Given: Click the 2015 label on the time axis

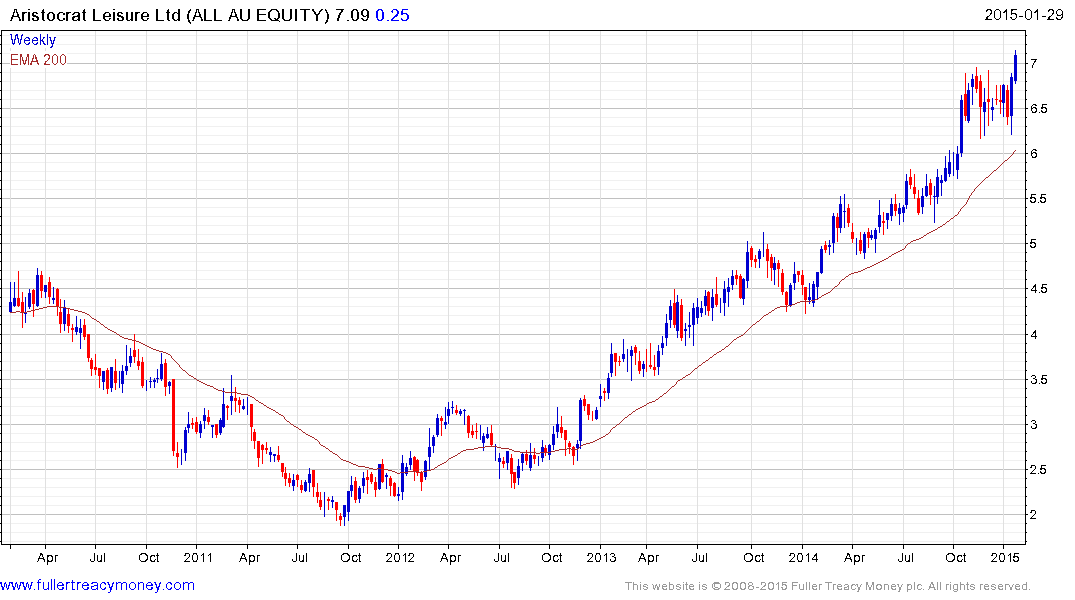Looking at the screenshot, I should (x=1004, y=557).
